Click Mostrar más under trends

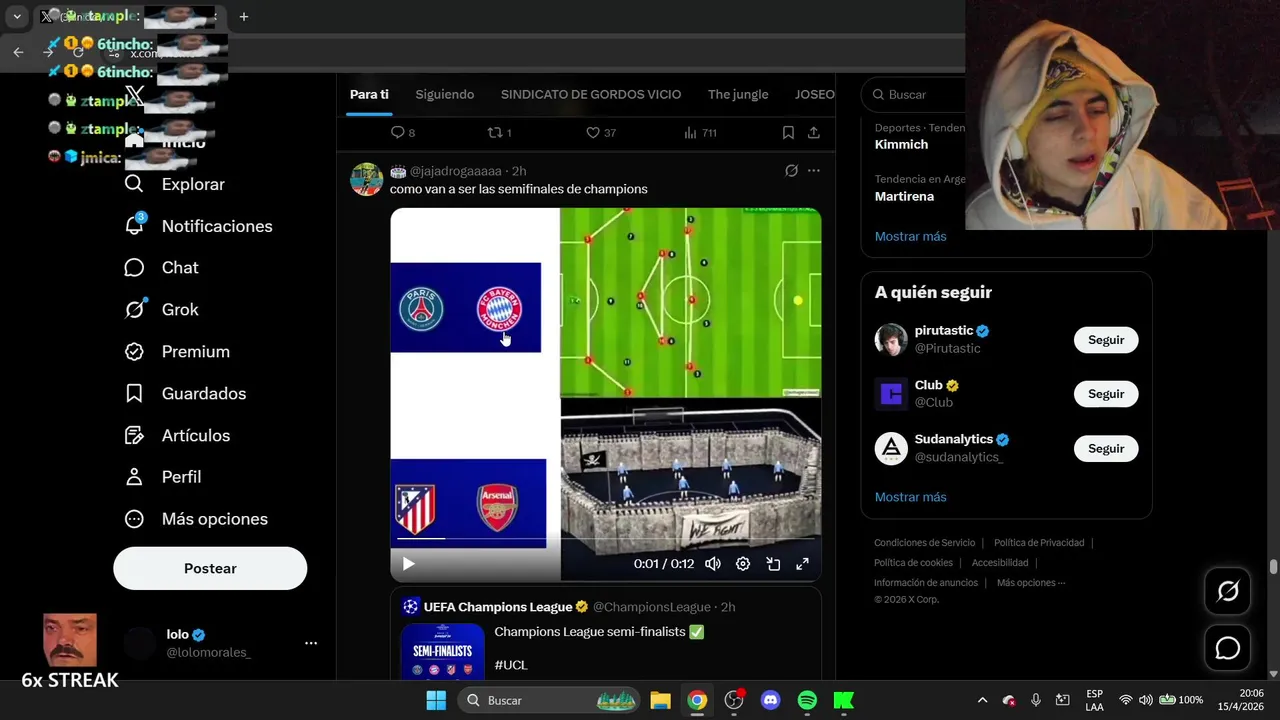point(910,236)
